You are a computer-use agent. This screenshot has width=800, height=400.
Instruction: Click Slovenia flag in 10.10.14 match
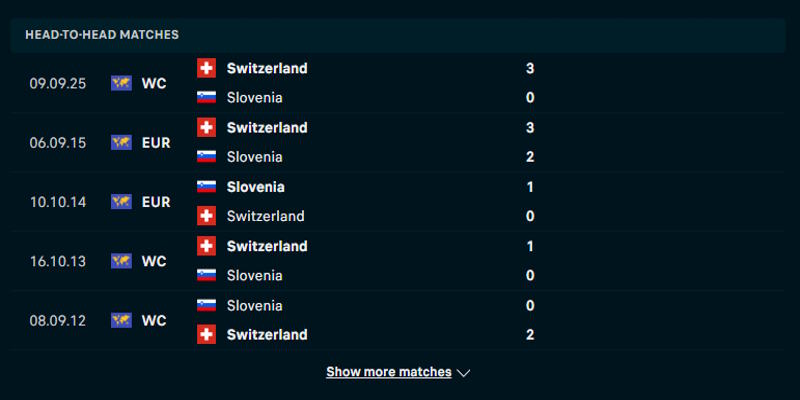tap(207, 187)
